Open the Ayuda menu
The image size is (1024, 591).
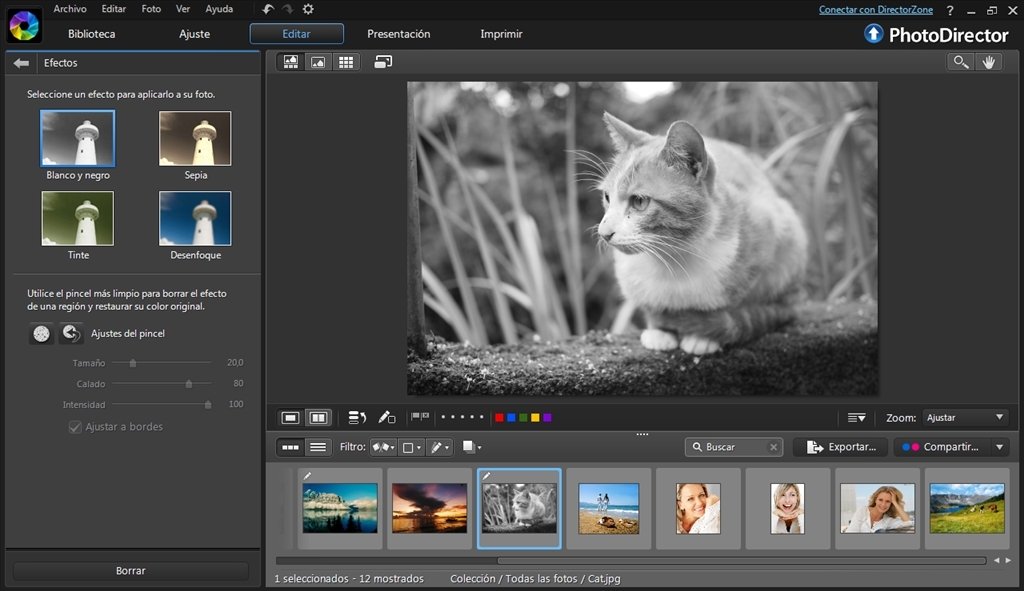[219, 9]
